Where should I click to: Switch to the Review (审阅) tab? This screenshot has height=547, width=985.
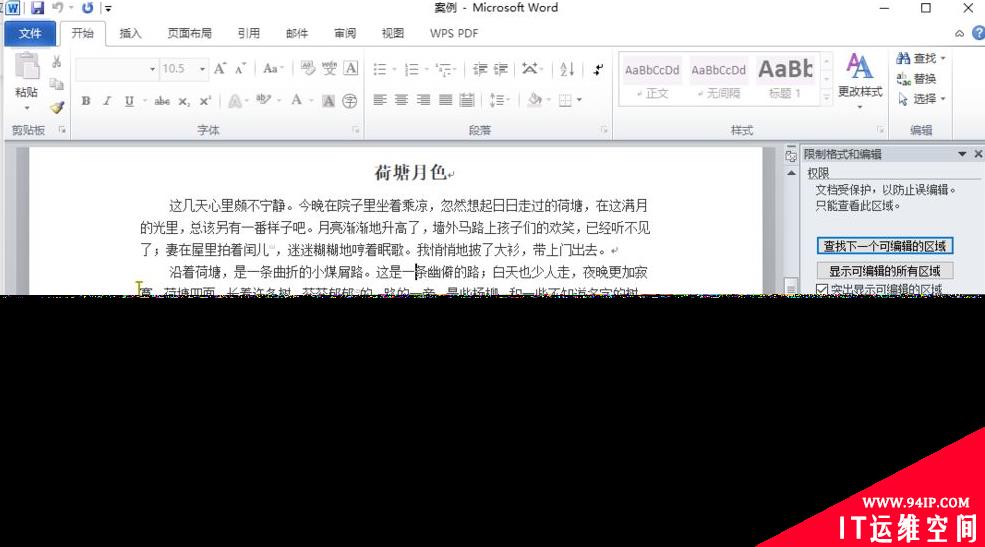click(345, 33)
